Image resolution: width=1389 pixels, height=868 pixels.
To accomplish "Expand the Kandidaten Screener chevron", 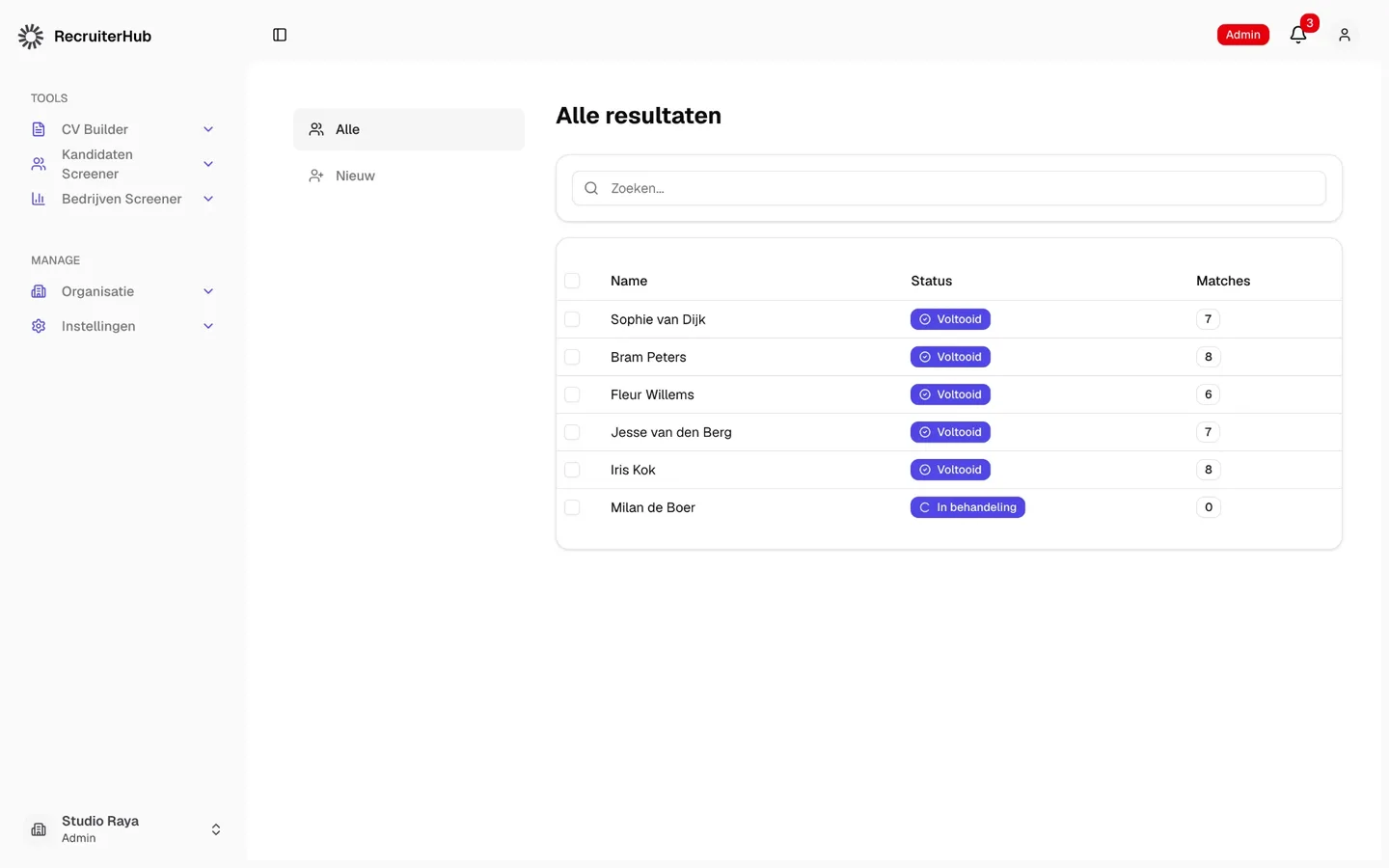I will (208, 164).
